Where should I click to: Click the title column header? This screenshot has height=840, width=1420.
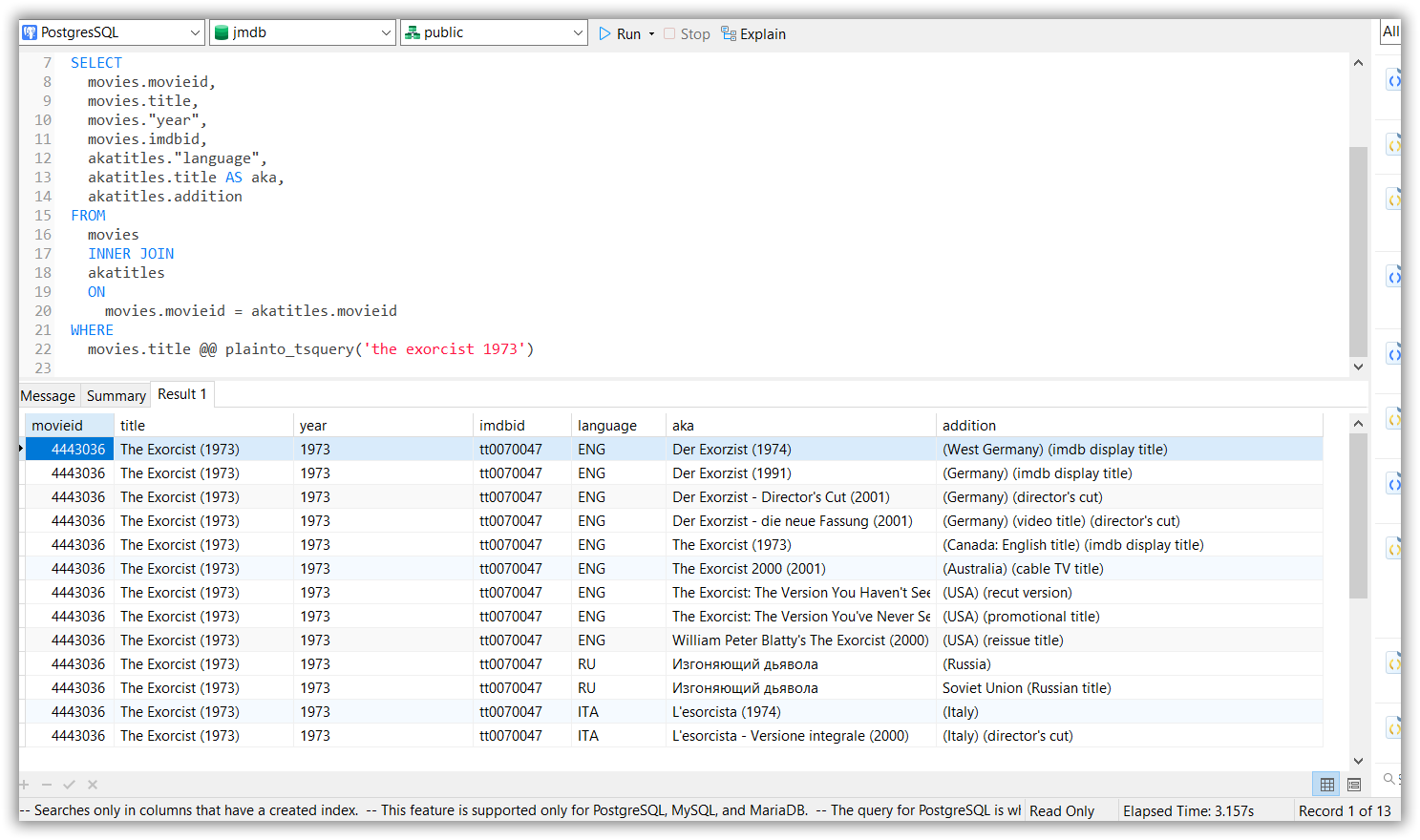[x=203, y=426]
